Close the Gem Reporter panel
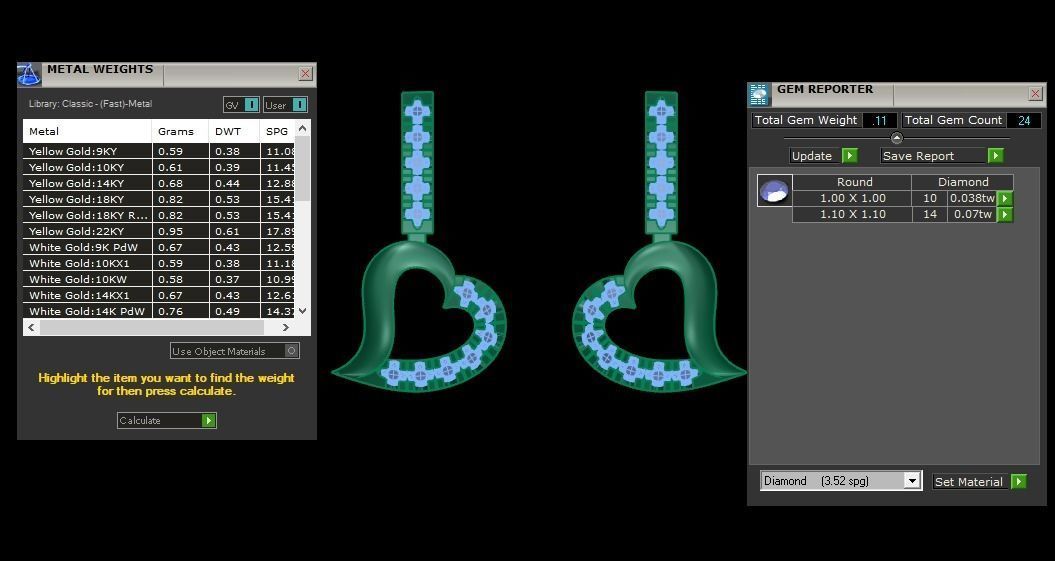This screenshot has width=1055, height=561. pos(1035,94)
